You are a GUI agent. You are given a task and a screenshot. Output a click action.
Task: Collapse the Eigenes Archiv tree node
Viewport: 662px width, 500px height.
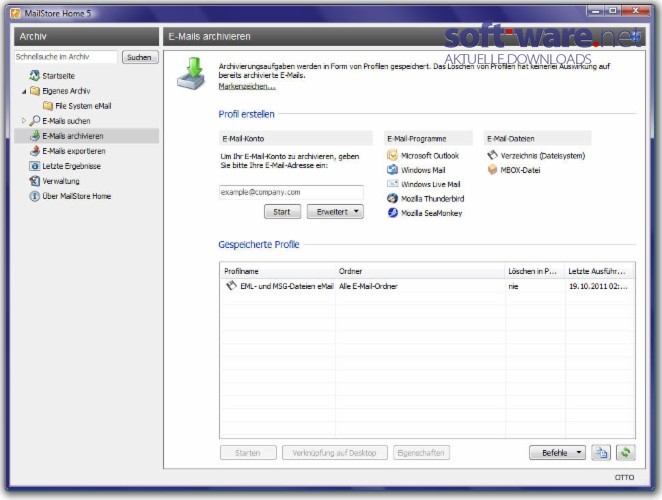[x=24, y=91]
